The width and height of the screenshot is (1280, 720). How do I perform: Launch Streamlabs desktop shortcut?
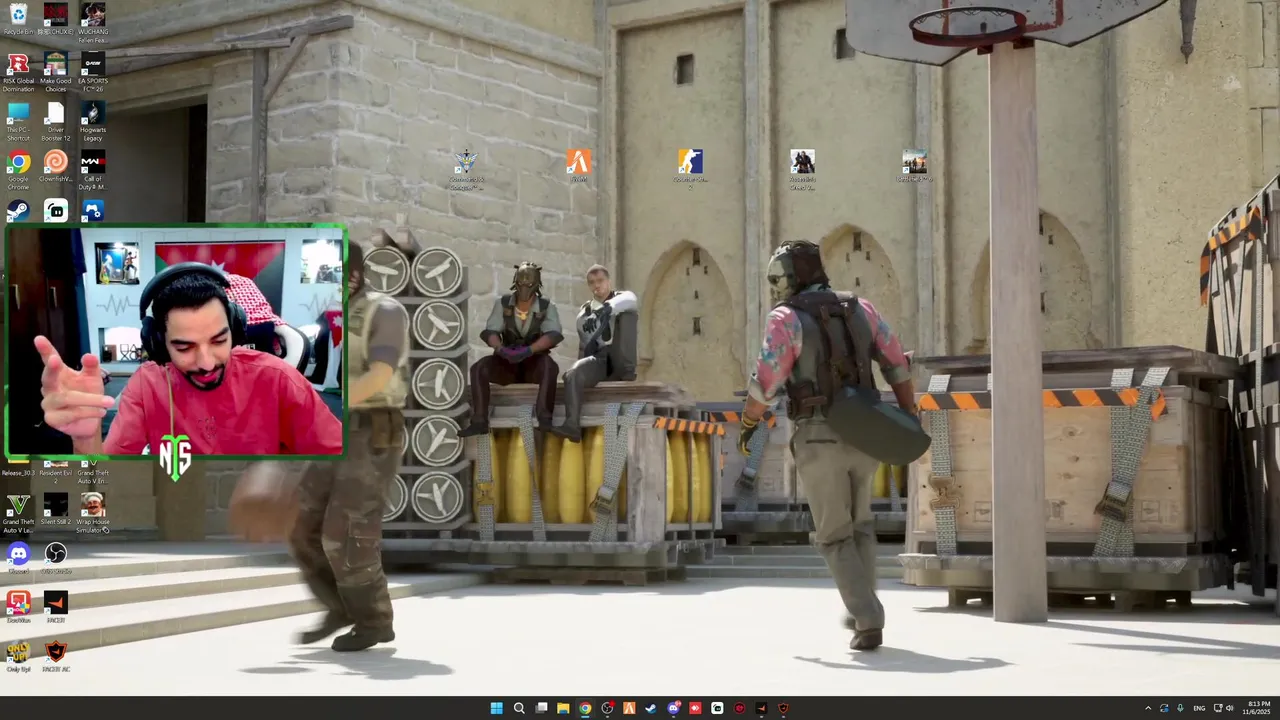point(56,210)
